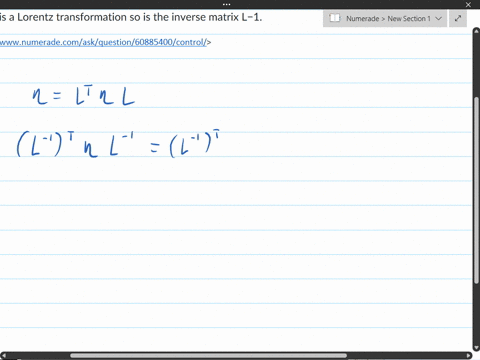Click the 'New Section 1' label

pyautogui.click(x=409, y=19)
